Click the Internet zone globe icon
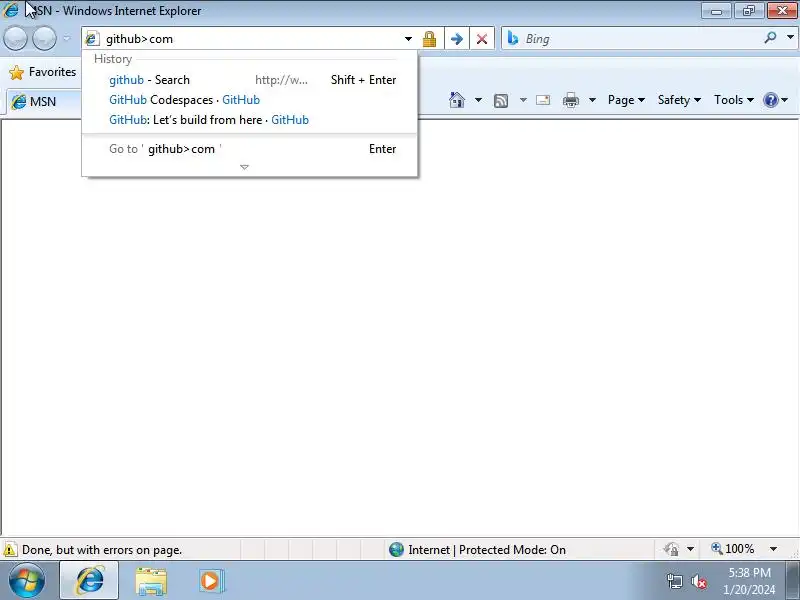This screenshot has height=600, width=800. tap(396, 549)
